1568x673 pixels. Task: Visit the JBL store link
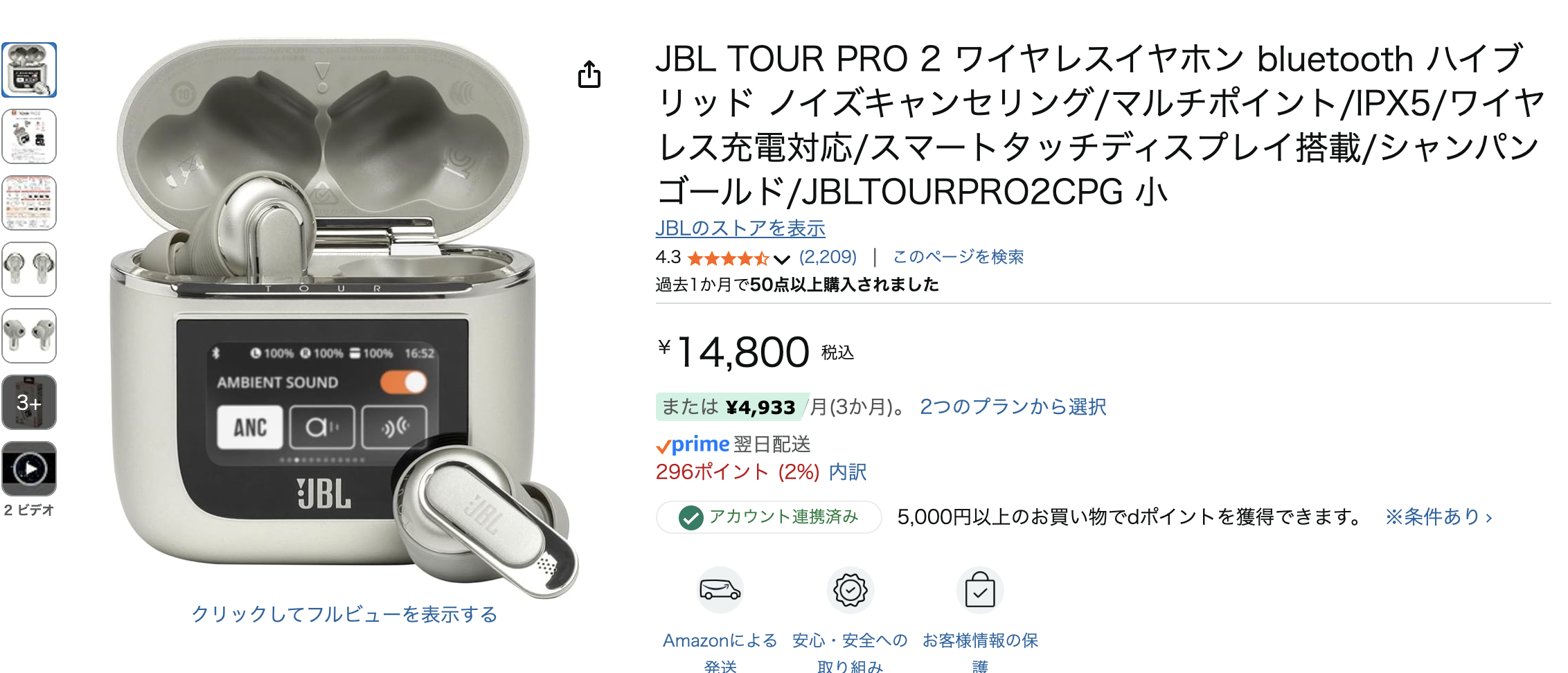coord(740,228)
